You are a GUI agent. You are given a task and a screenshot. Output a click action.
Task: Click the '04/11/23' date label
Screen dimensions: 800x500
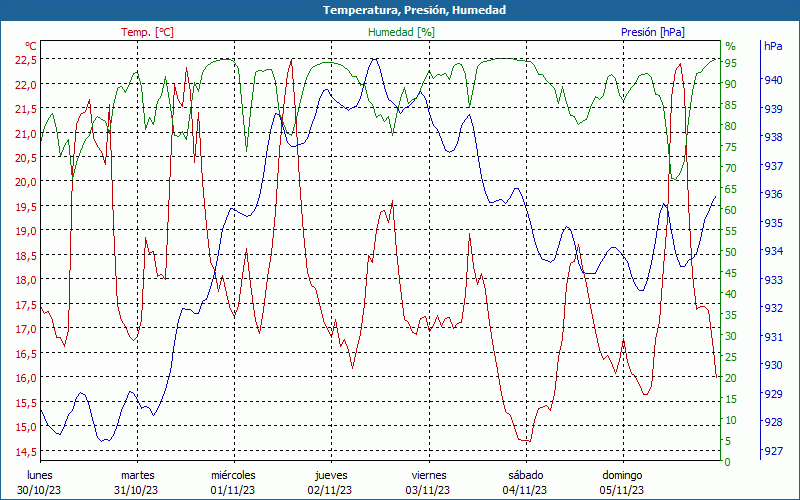click(525, 490)
